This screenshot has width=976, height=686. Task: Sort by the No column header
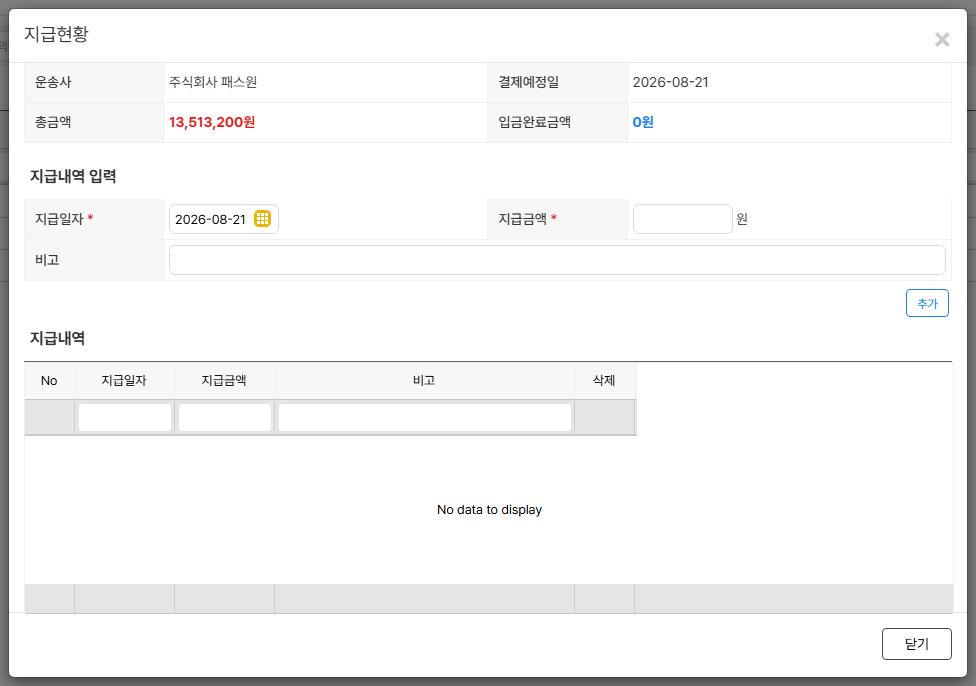pyautogui.click(x=49, y=380)
